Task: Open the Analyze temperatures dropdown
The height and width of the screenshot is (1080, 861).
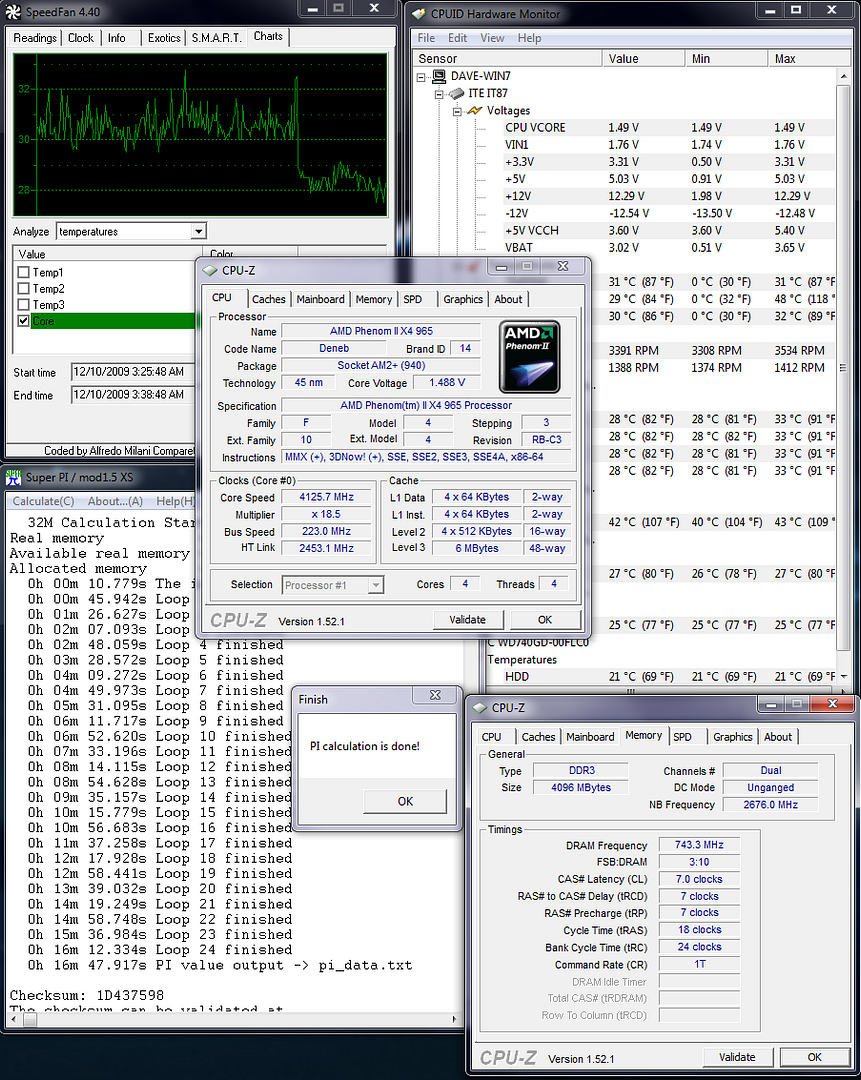Action: tap(198, 231)
